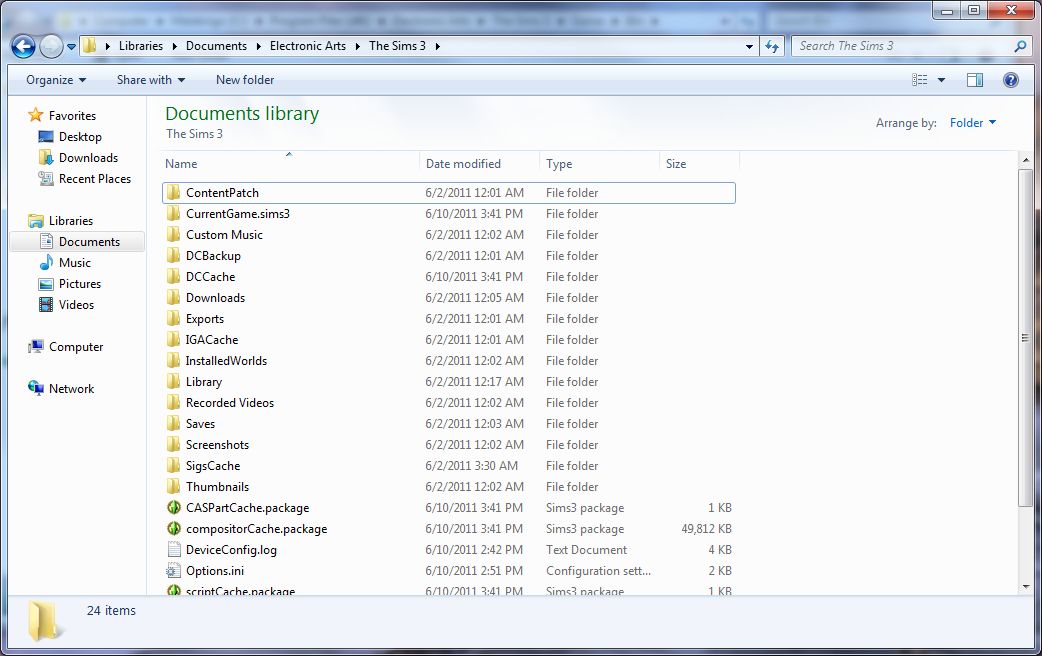Select Documents in the address breadcrumb

point(216,46)
